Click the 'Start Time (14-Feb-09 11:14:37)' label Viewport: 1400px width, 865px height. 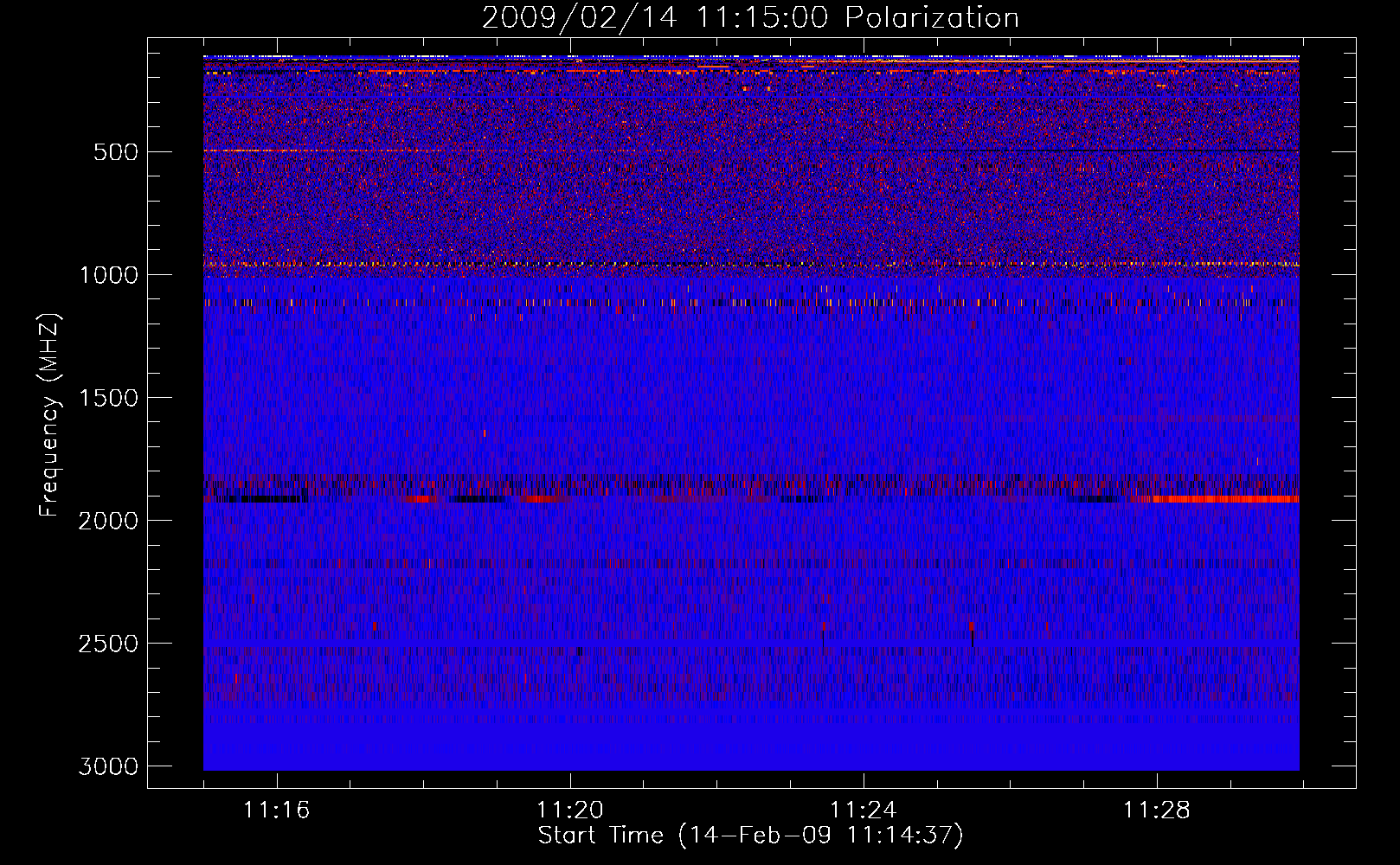750,835
